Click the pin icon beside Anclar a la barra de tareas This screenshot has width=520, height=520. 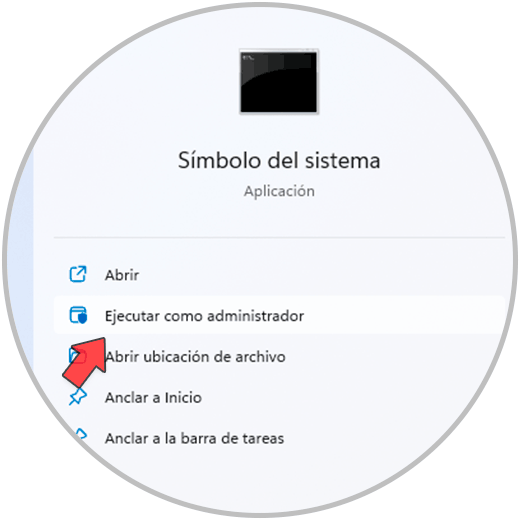pyautogui.click(x=81, y=434)
